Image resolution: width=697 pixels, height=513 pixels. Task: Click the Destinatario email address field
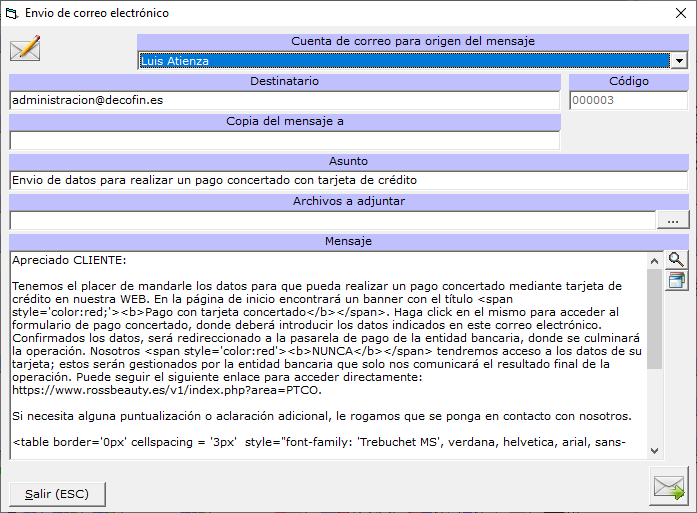[284, 100]
